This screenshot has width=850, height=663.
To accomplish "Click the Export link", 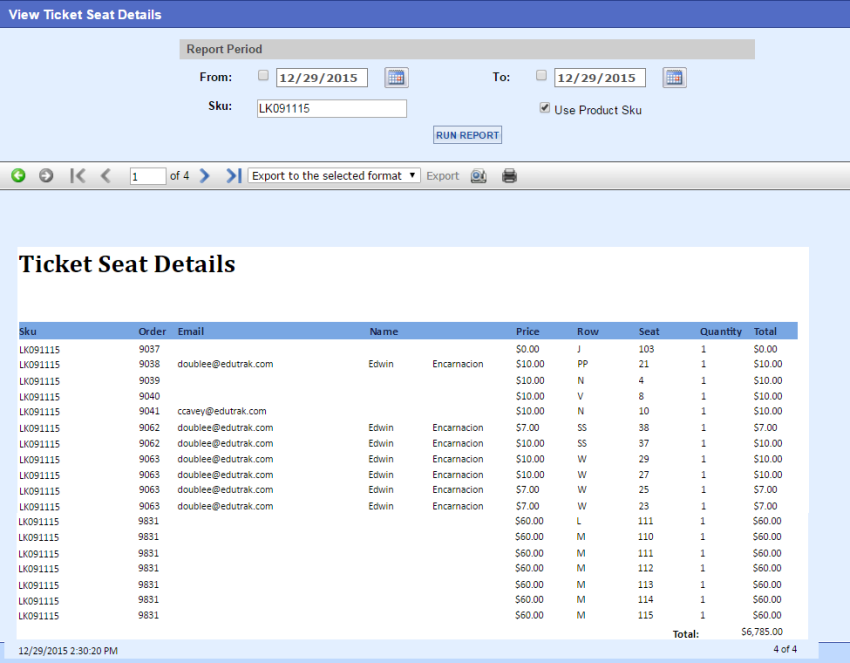I will pyautogui.click(x=442, y=176).
